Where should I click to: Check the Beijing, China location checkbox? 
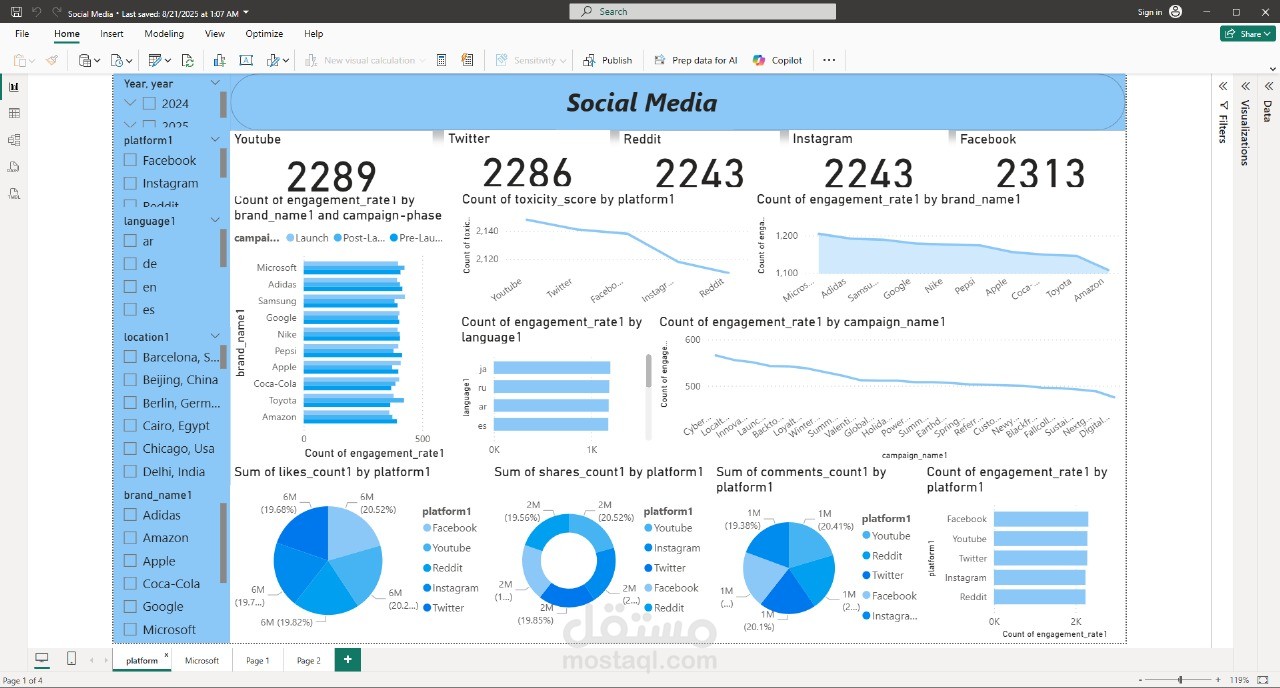[130, 380]
